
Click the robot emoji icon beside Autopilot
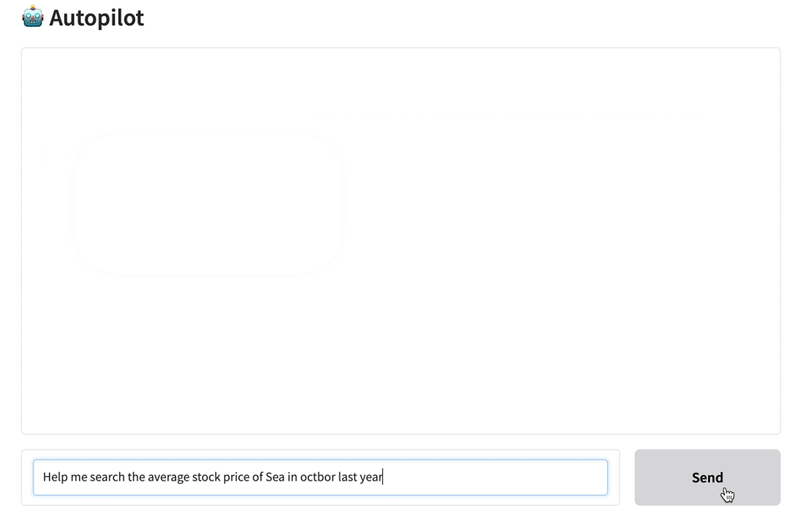pyautogui.click(x=32, y=17)
